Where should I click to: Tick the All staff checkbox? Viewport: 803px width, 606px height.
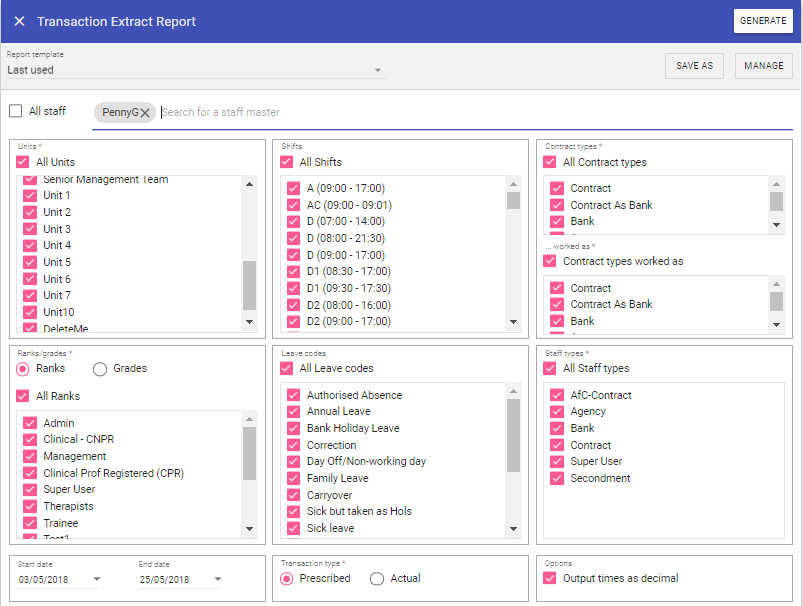[16, 111]
